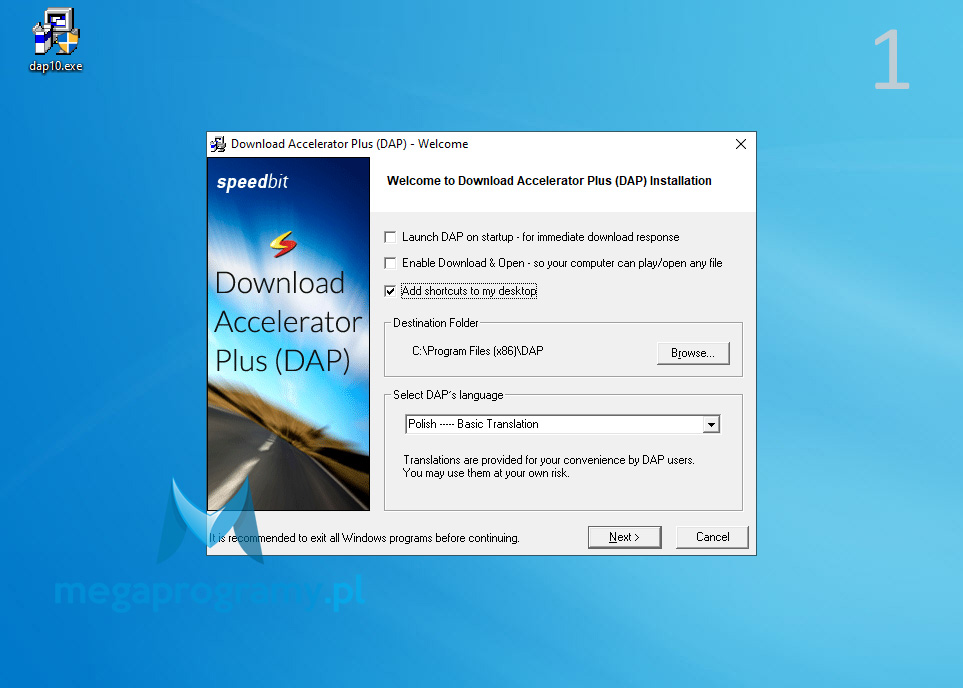Proceed with the Next button
Image resolution: width=963 pixels, height=688 pixels.
625,537
